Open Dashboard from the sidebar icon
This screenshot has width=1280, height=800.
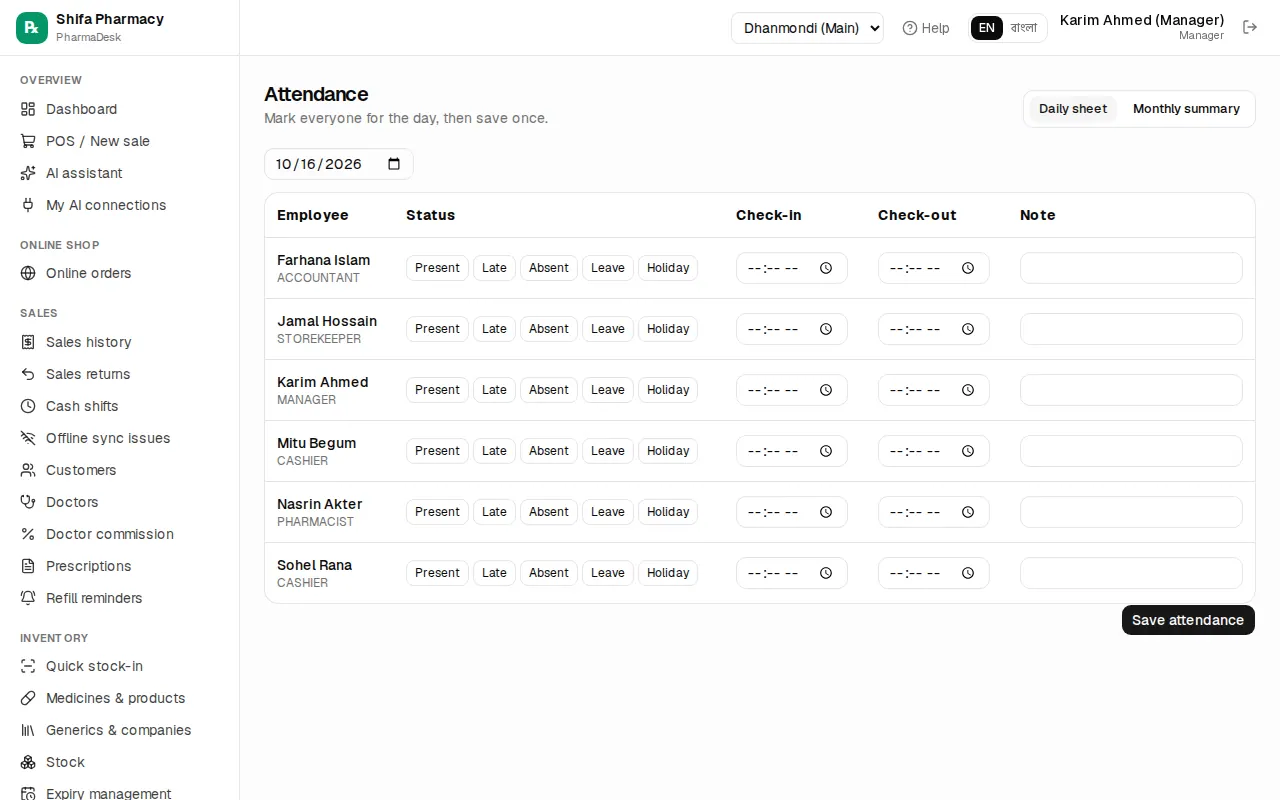tap(28, 109)
